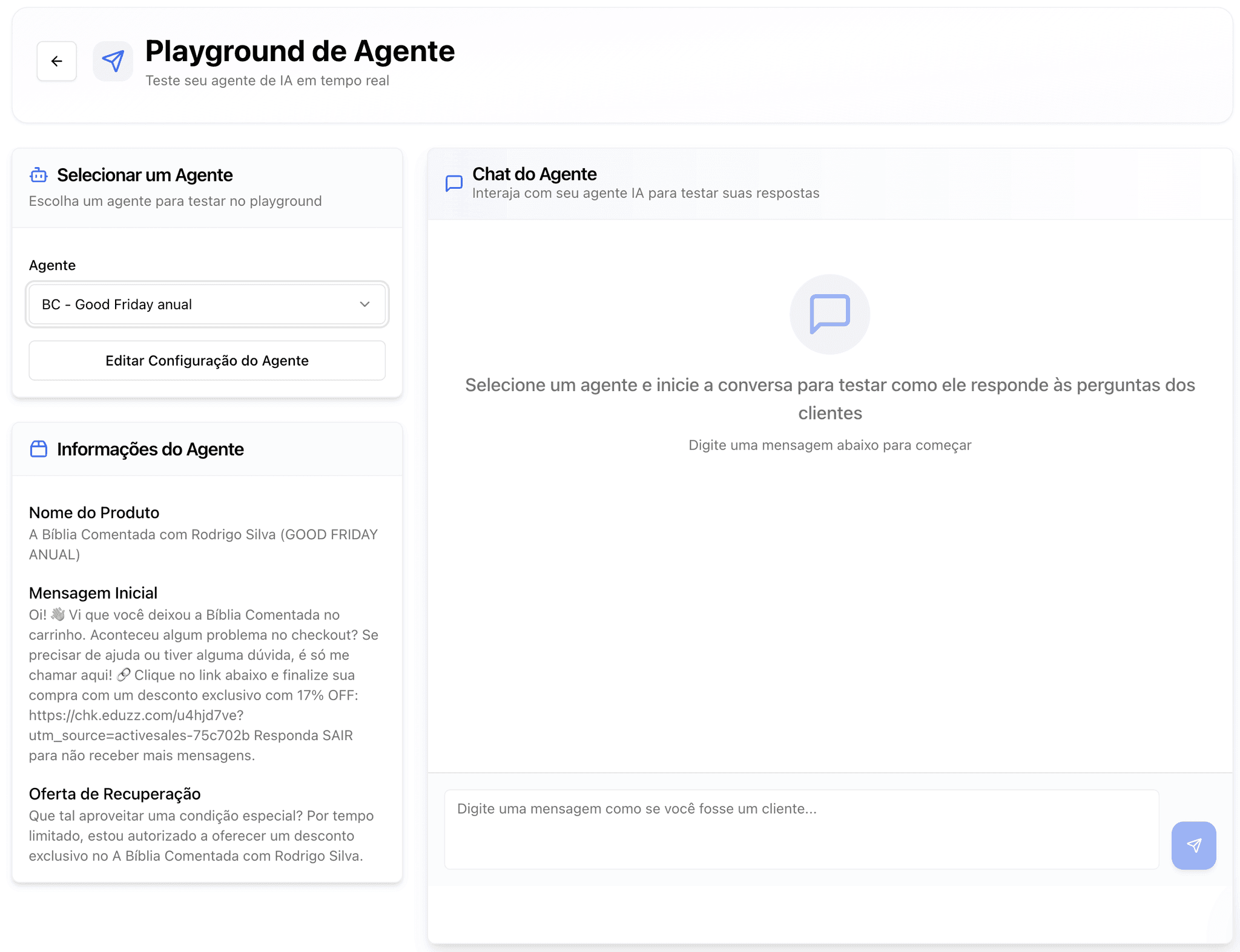Click the Chat do Agente heading
The image size is (1240, 952).
534,174
